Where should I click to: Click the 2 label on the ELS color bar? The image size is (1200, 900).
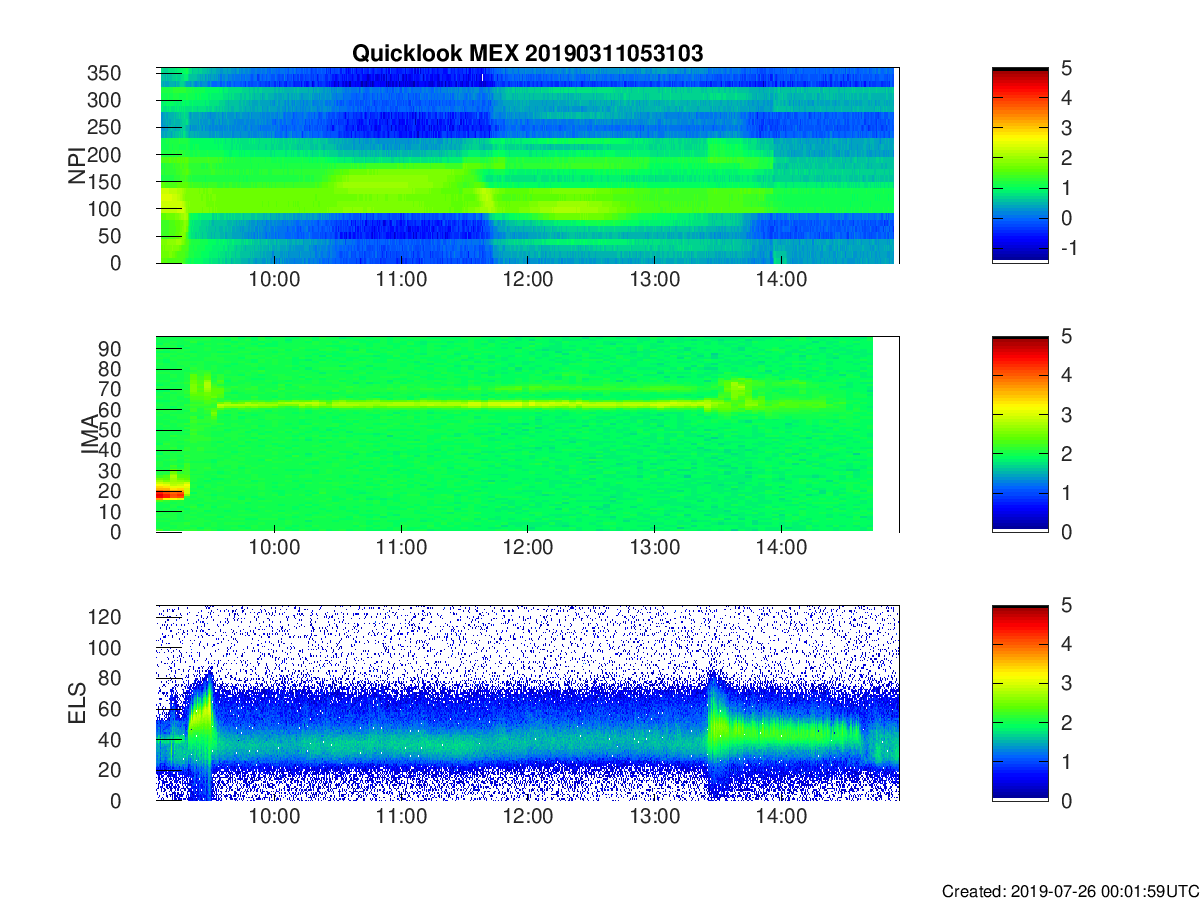click(1066, 722)
